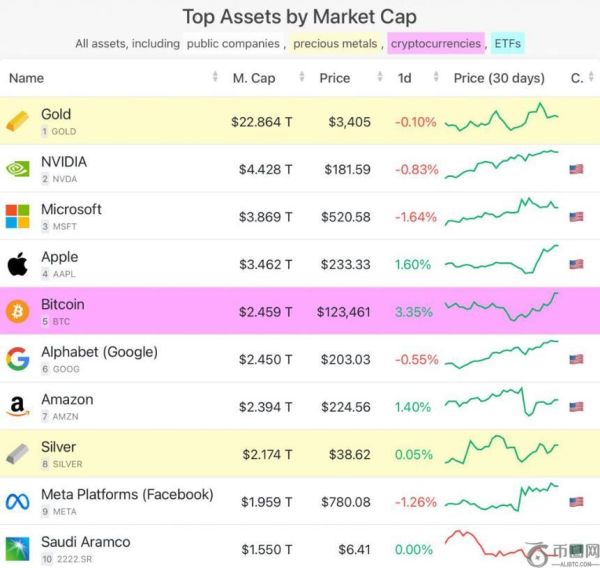Viewport: 600px width, 568px height.
Task: Open the cryptocurrencies category link
Action: pyautogui.click(x=435, y=44)
